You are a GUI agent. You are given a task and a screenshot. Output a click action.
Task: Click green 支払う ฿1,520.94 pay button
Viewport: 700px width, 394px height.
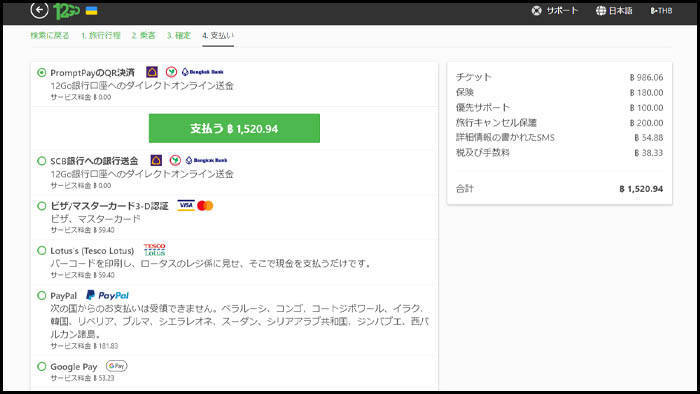tap(234, 129)
